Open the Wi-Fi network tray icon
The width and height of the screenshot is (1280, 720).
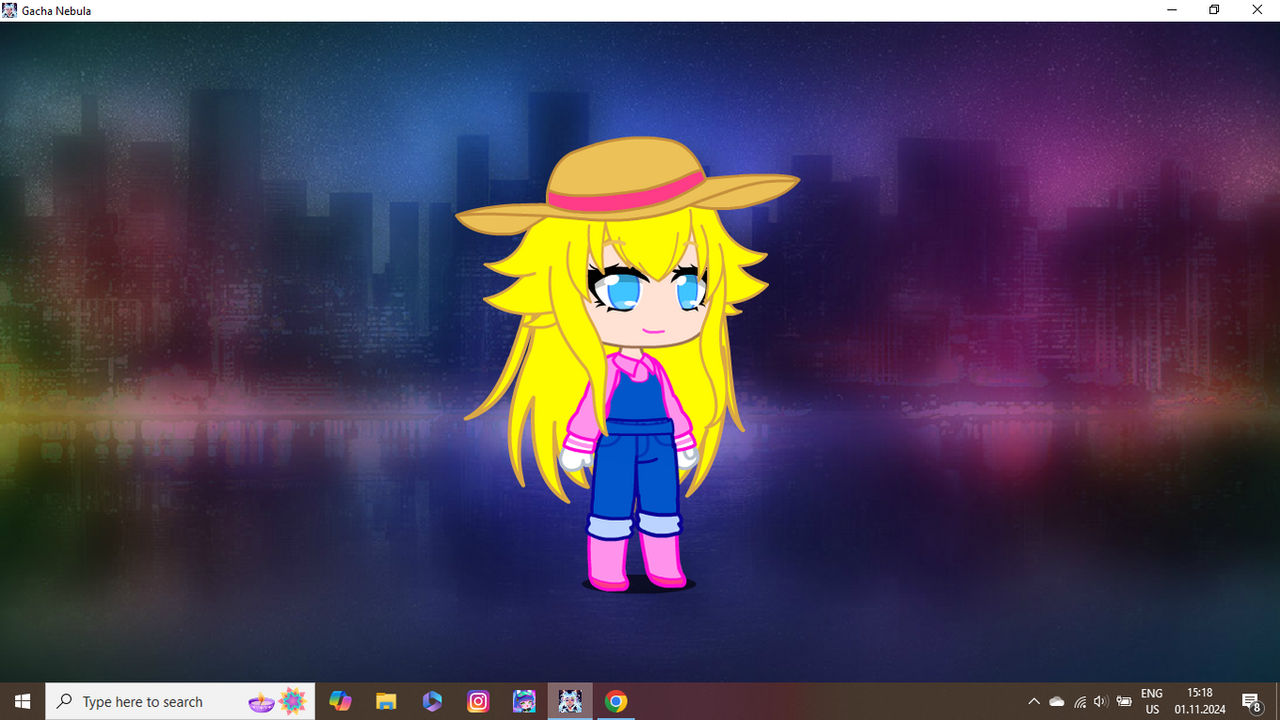click(x=1080, y=702)
